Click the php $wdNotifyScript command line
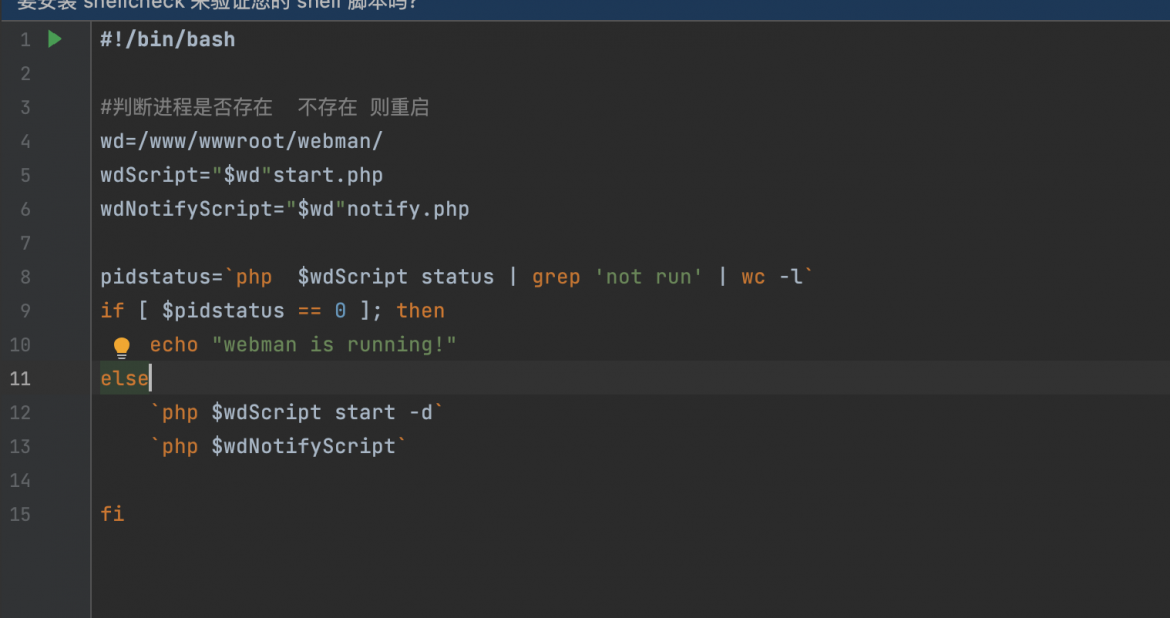Screen dimensions: 1170x618 coord(278,446)
